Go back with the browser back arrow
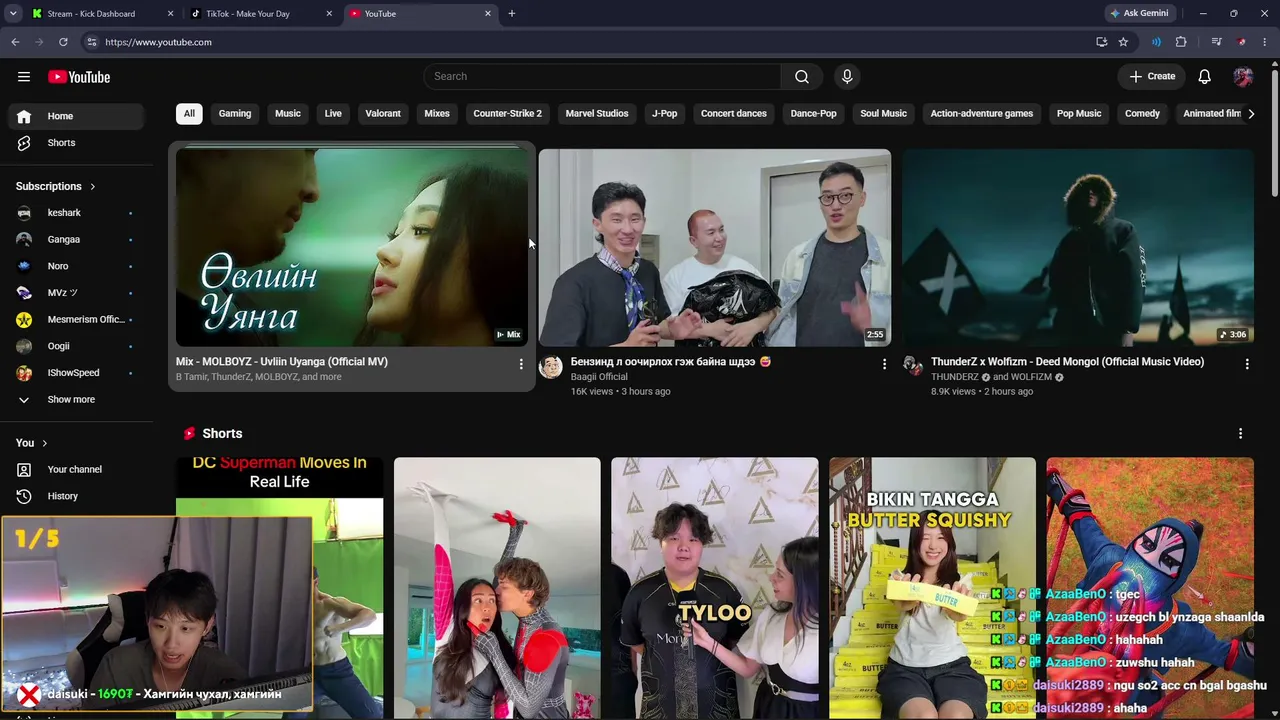Viewport: 1280px width, 720px height. (15, 42)
